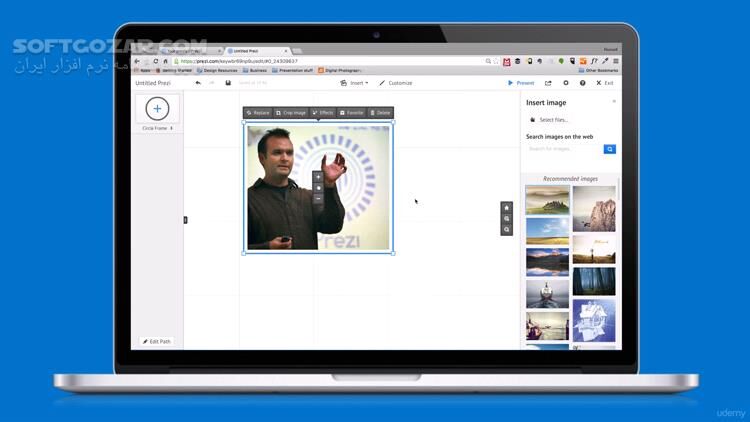Open the help question mark icon
This screenshot has width=750, height=422.
click(x=583, y=83)
